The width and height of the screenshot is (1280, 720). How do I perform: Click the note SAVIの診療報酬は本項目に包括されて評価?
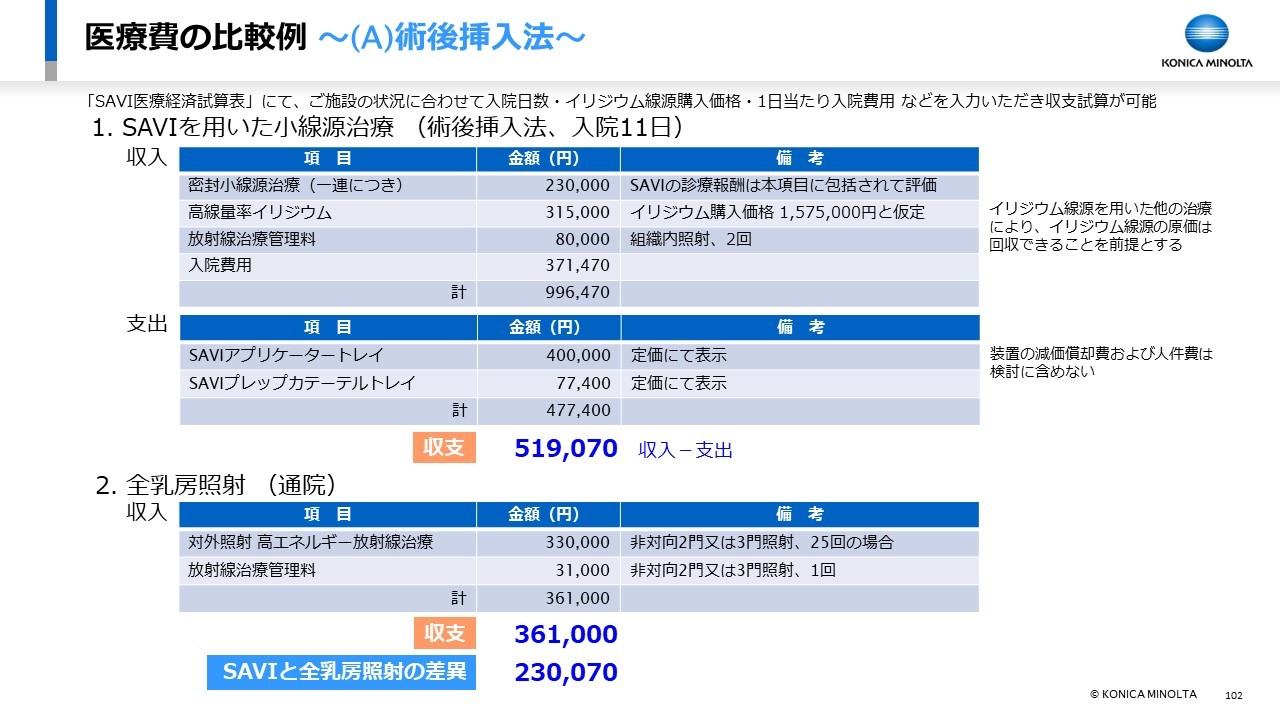click(784, 186)
